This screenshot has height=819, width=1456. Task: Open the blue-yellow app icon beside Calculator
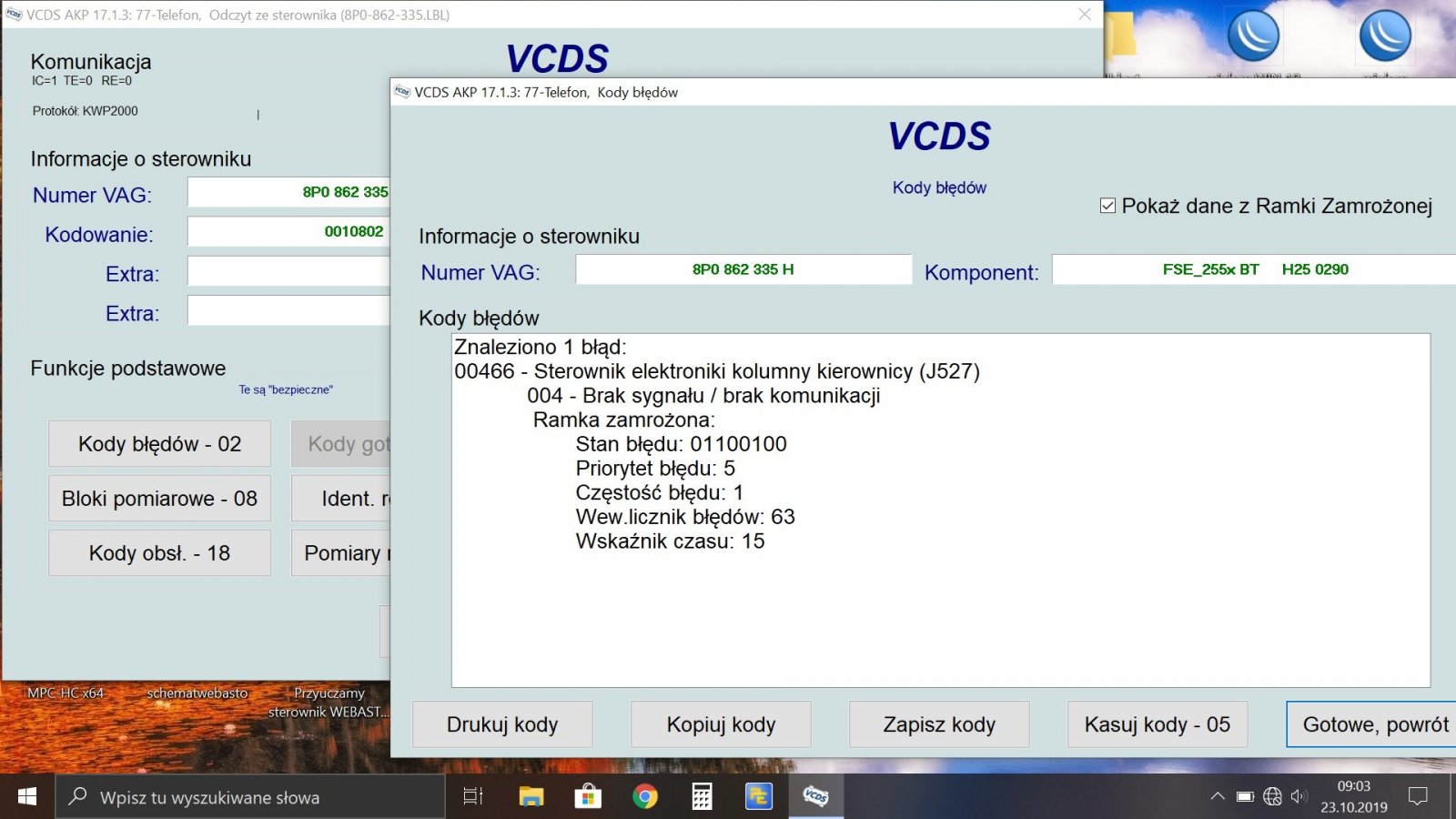(x=758, y=797)
